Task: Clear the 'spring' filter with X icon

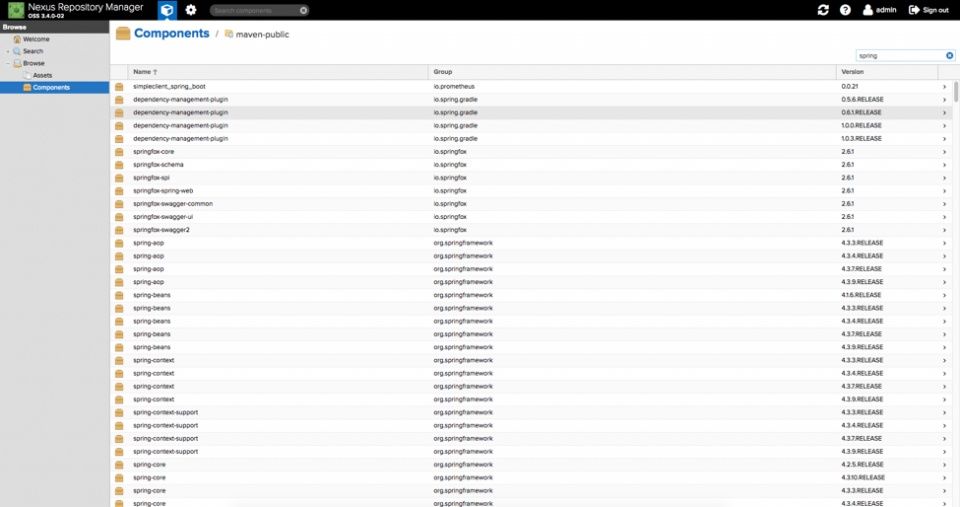Action: coord(950,56)
